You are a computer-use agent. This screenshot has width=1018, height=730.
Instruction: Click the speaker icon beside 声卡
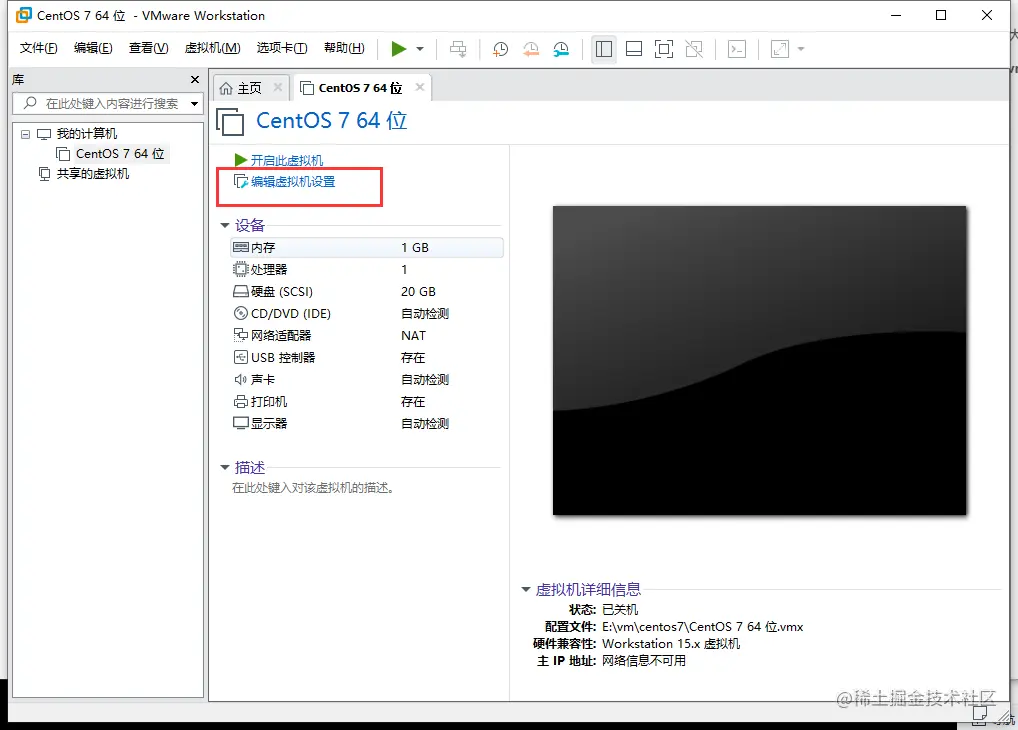point(240,379)
